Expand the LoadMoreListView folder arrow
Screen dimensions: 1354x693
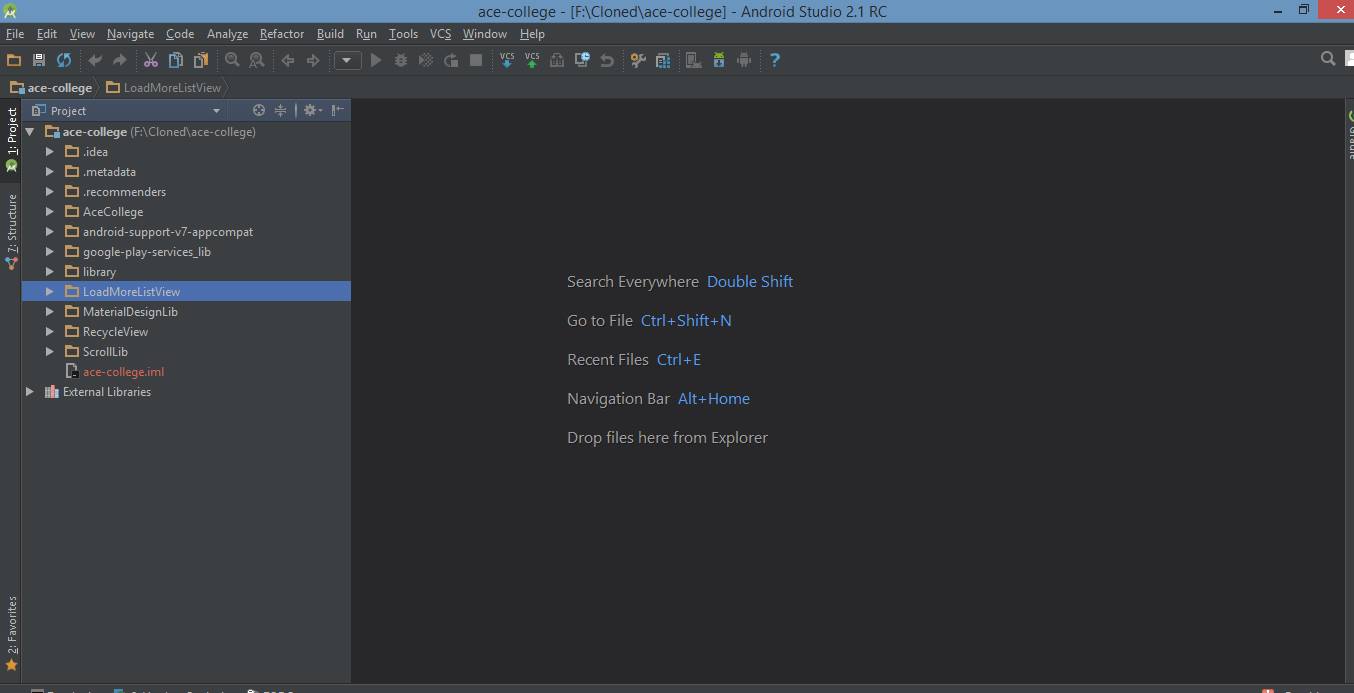pyautogui.click(x=50, y=291)
